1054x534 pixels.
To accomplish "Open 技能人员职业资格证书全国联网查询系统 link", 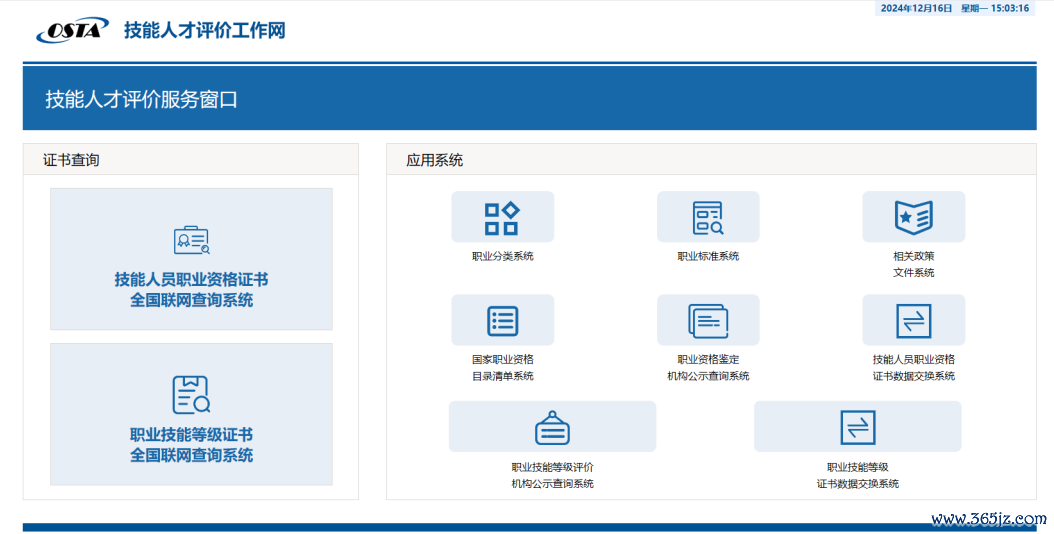I will [192, 290].
